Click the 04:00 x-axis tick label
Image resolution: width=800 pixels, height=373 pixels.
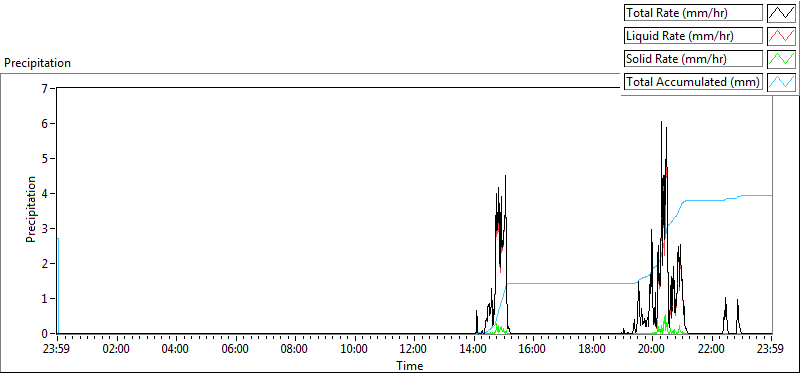[176, 350]
